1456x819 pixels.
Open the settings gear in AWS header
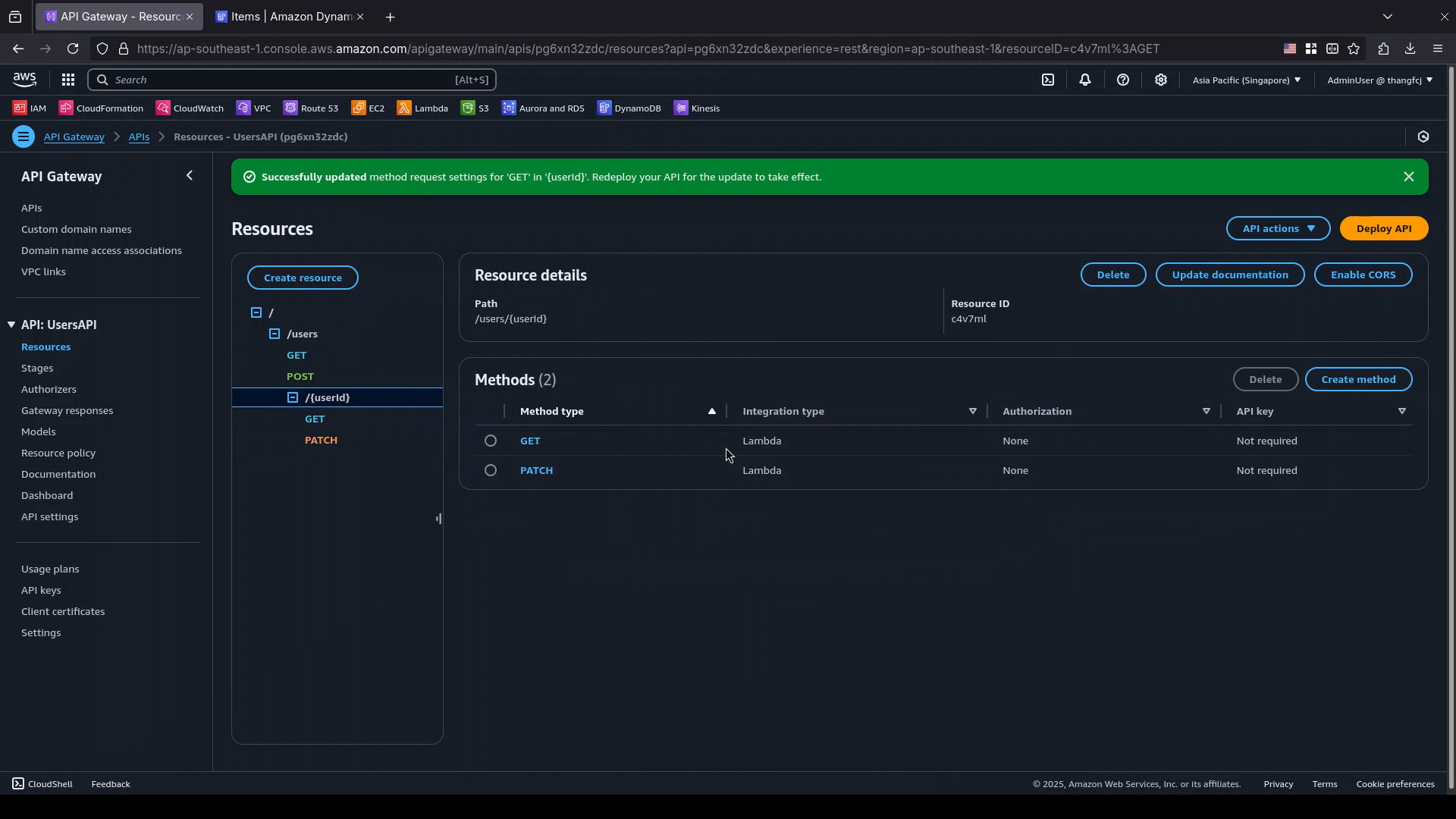point(1161,80)
